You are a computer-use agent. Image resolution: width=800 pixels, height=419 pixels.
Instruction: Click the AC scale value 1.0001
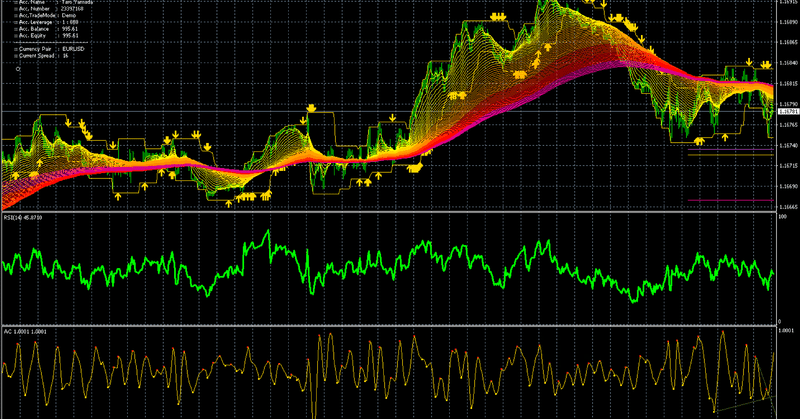[x=786, y=331]
